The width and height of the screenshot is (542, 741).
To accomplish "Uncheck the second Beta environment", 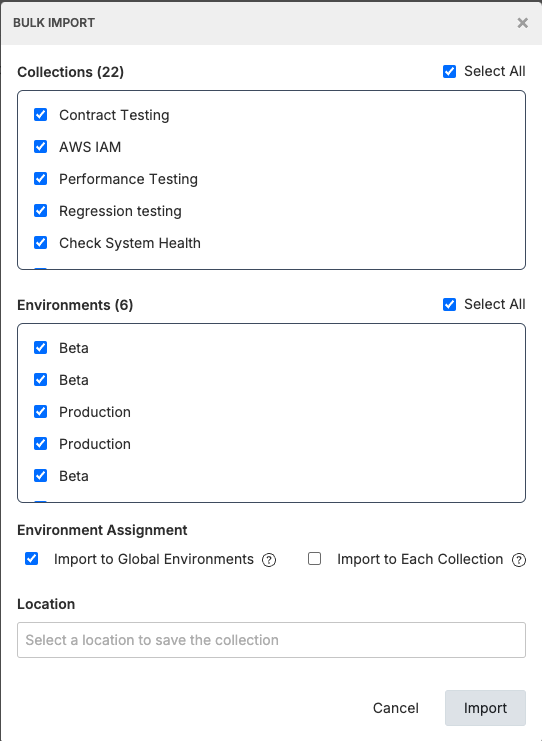I will tap(41, 379).
